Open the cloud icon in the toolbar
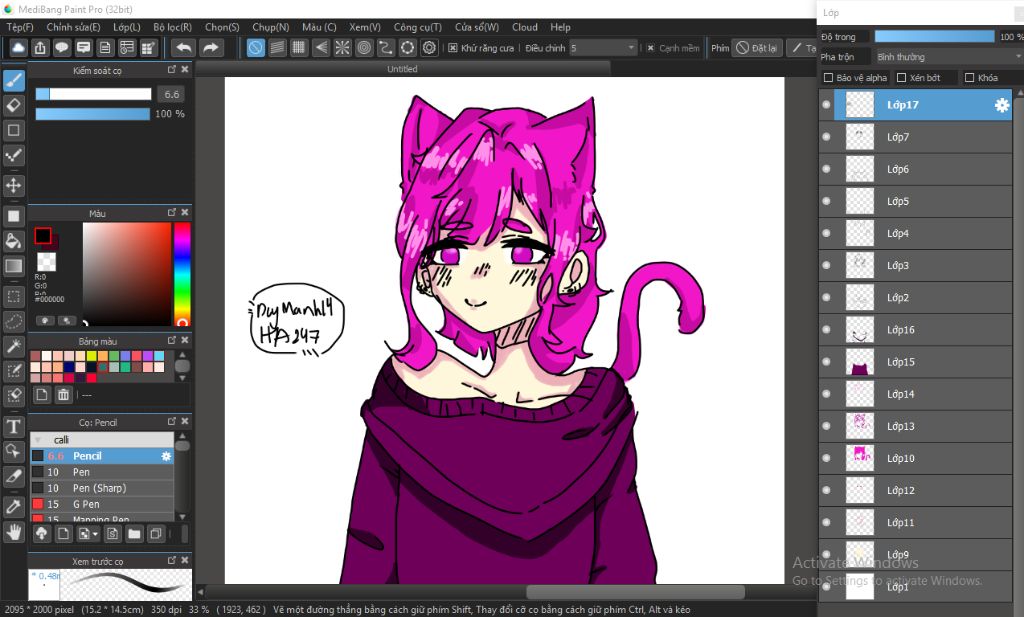This screenshot has width=1024, height=617. [18, 48]
